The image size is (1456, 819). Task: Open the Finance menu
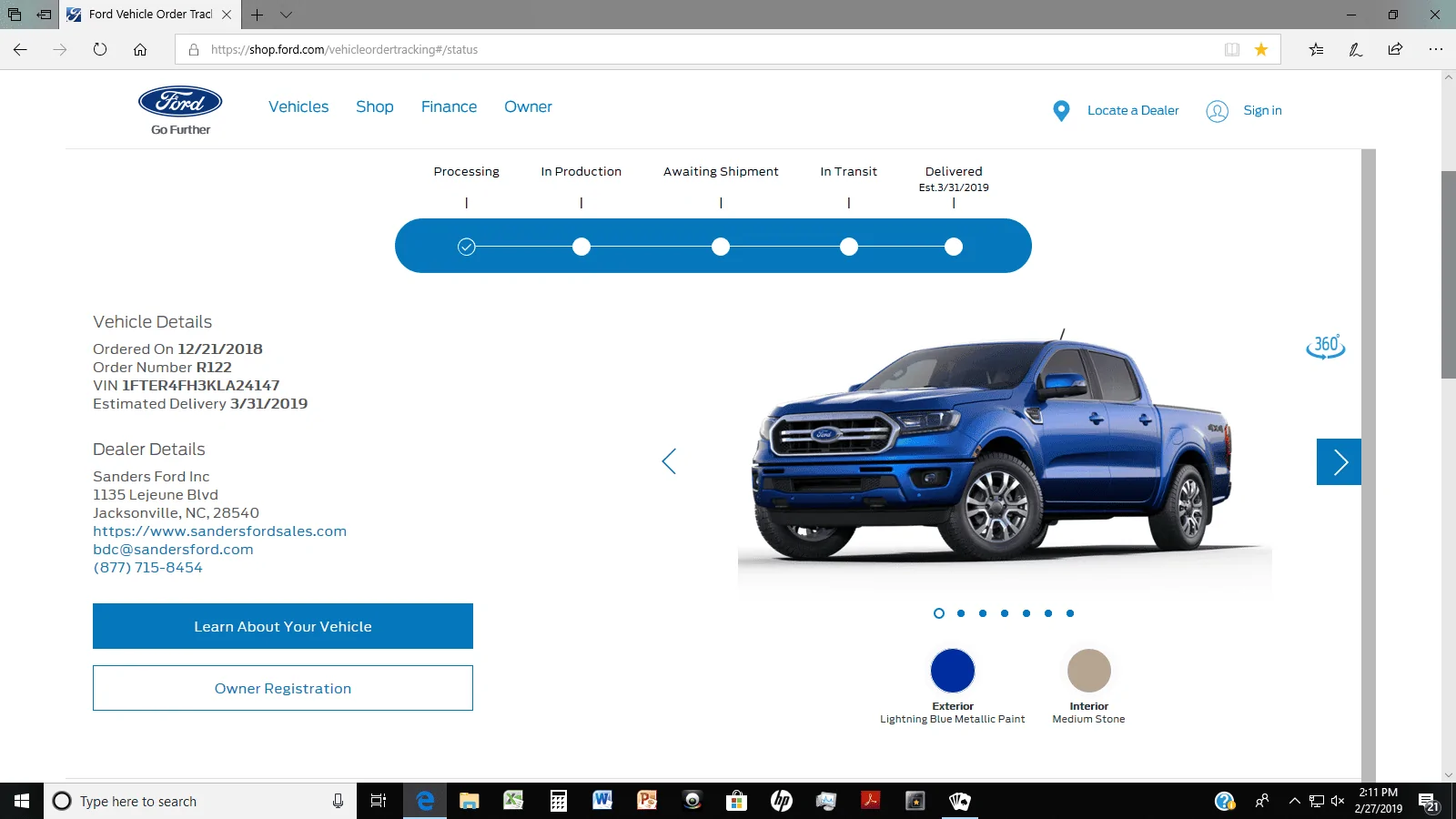tap(449, 106)
